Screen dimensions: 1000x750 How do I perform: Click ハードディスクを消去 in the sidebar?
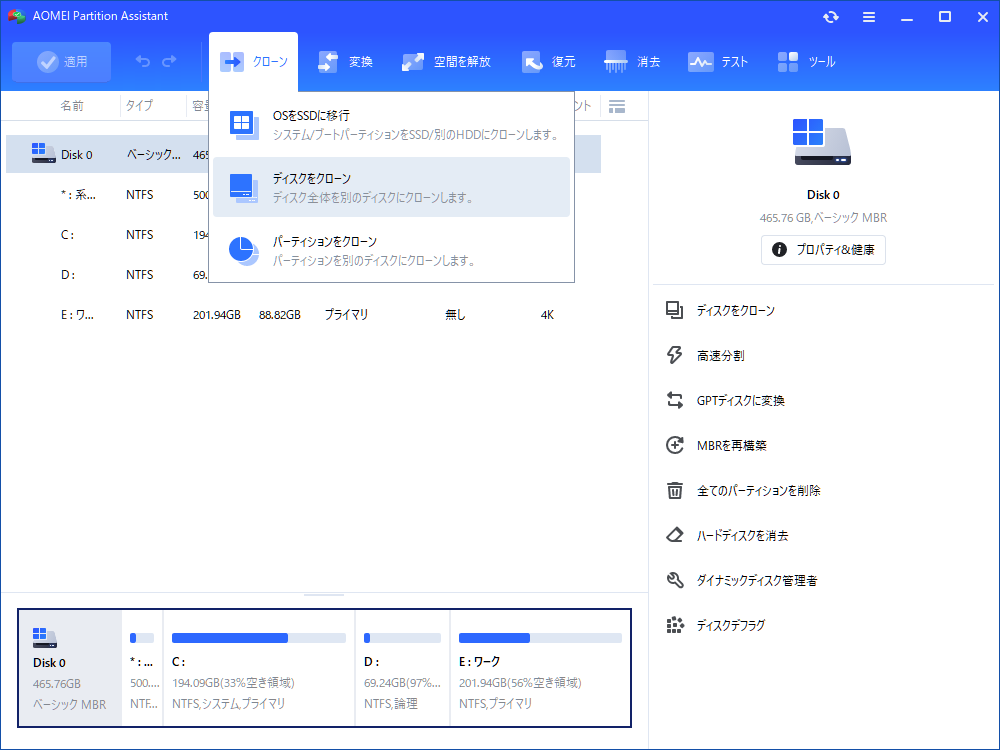[742, 536]
